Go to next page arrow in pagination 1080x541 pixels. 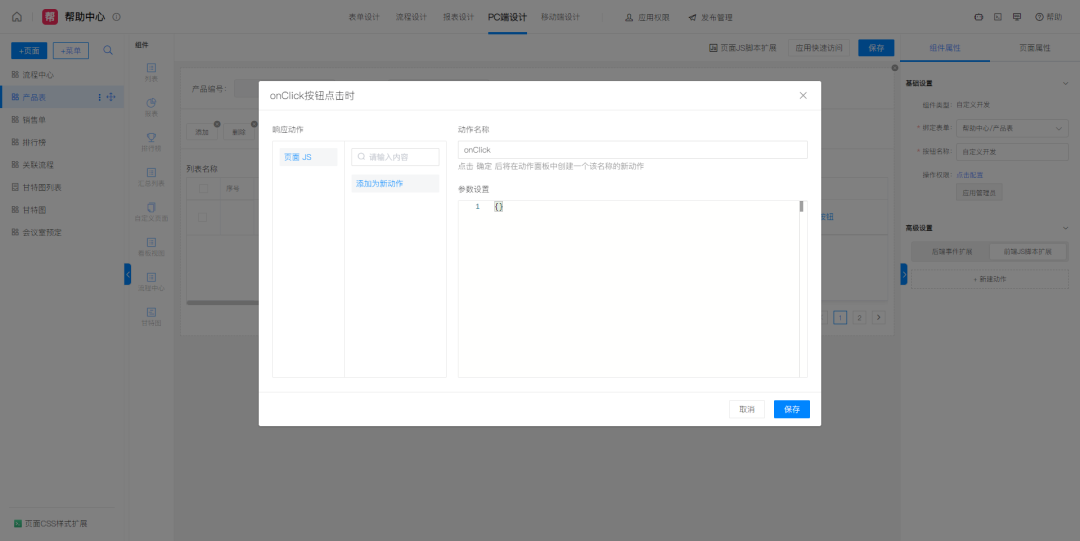click(x=879, y=317)
